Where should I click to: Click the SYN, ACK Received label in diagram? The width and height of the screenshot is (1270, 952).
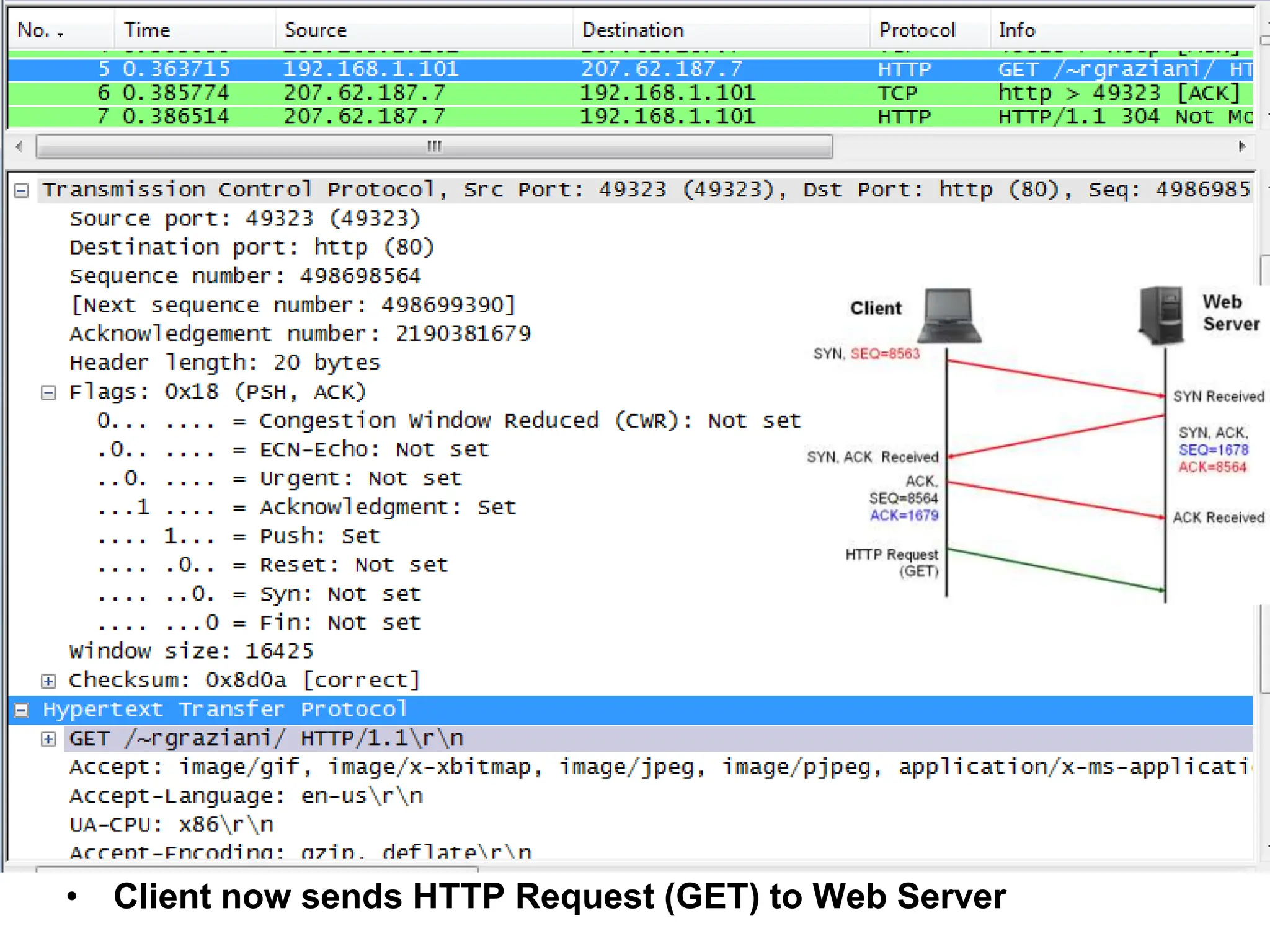tap(873, 457)
